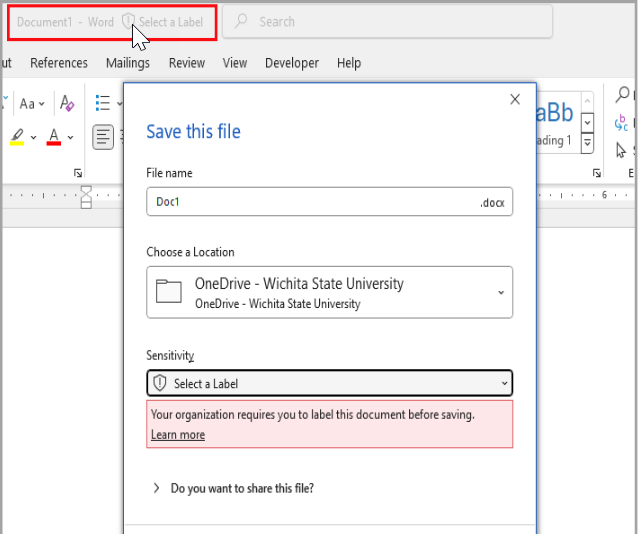
Task: Open the Help tab
Action: click(349, 63)
